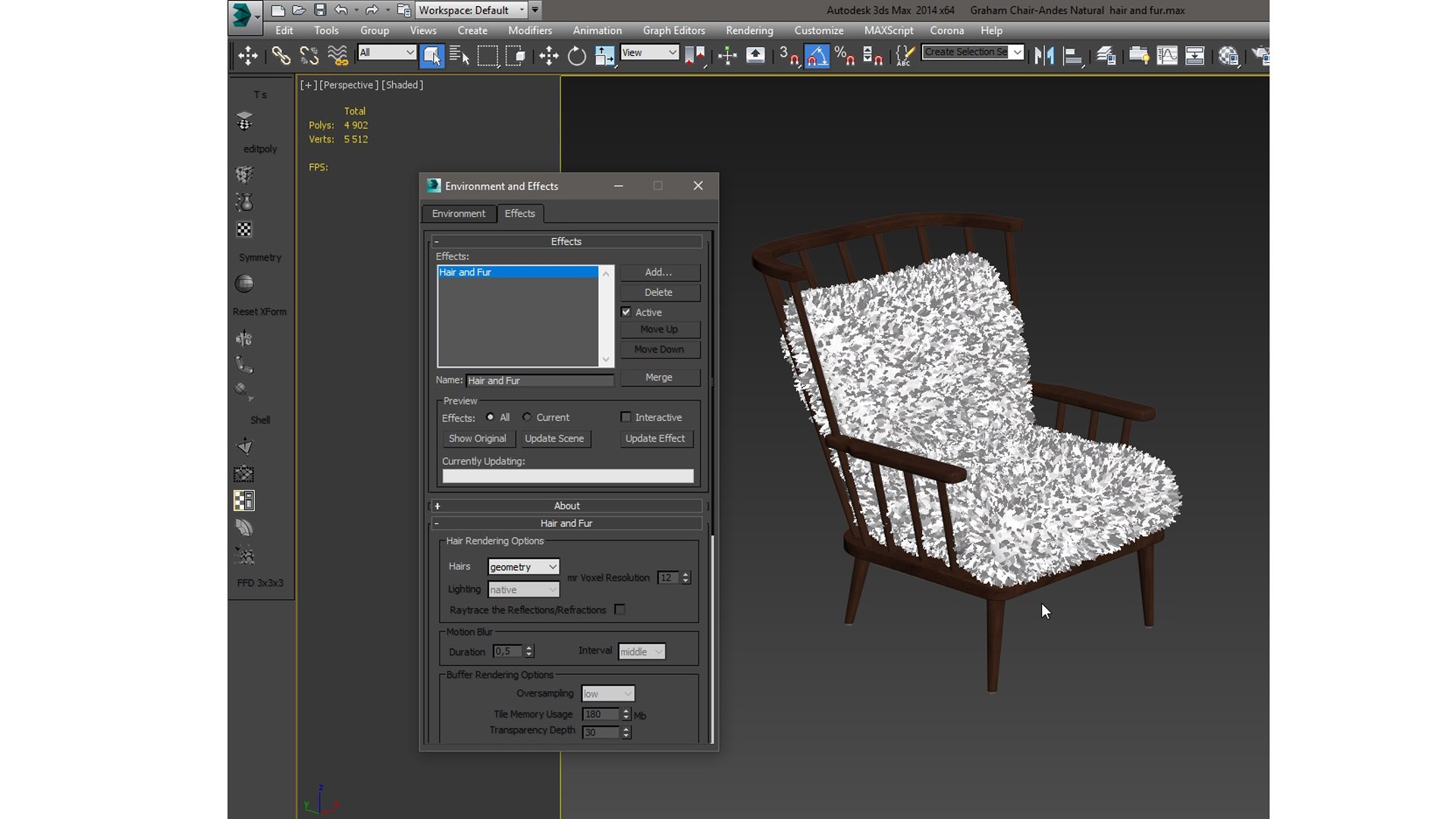This screenshot has height=819, width=1456.
Task: Open Select by Name list icon
Action: point(459,56)
